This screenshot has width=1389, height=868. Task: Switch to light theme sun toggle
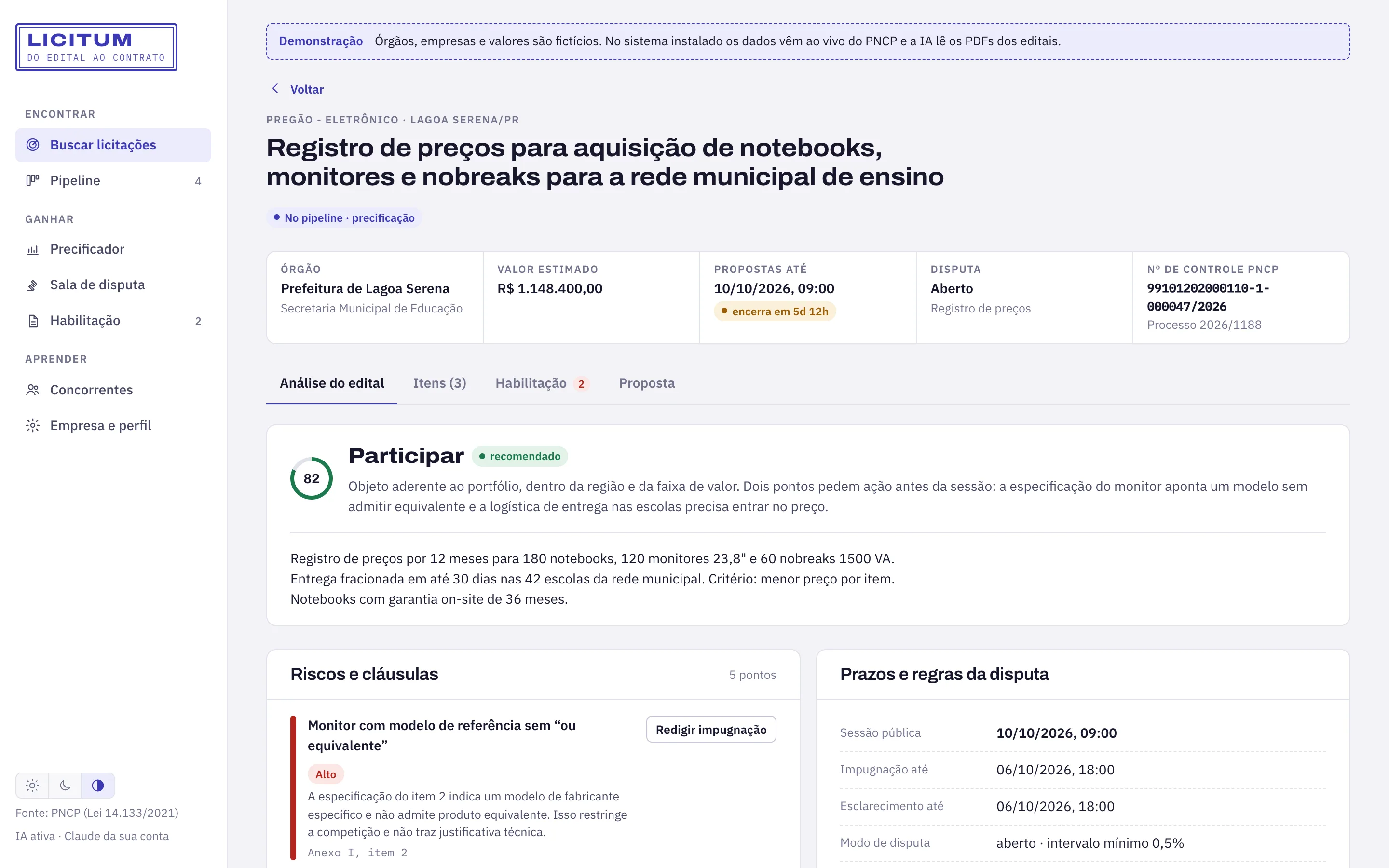tap(32, 786)
